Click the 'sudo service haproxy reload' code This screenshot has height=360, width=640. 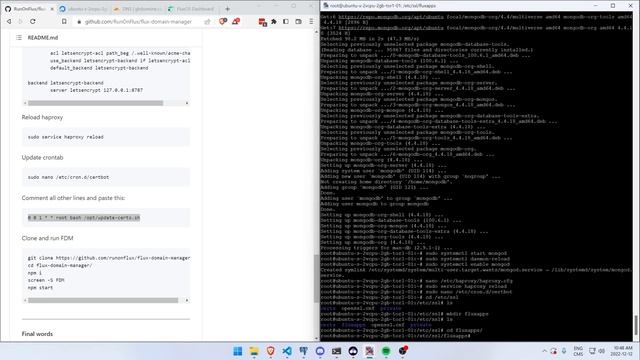[66, 137]
